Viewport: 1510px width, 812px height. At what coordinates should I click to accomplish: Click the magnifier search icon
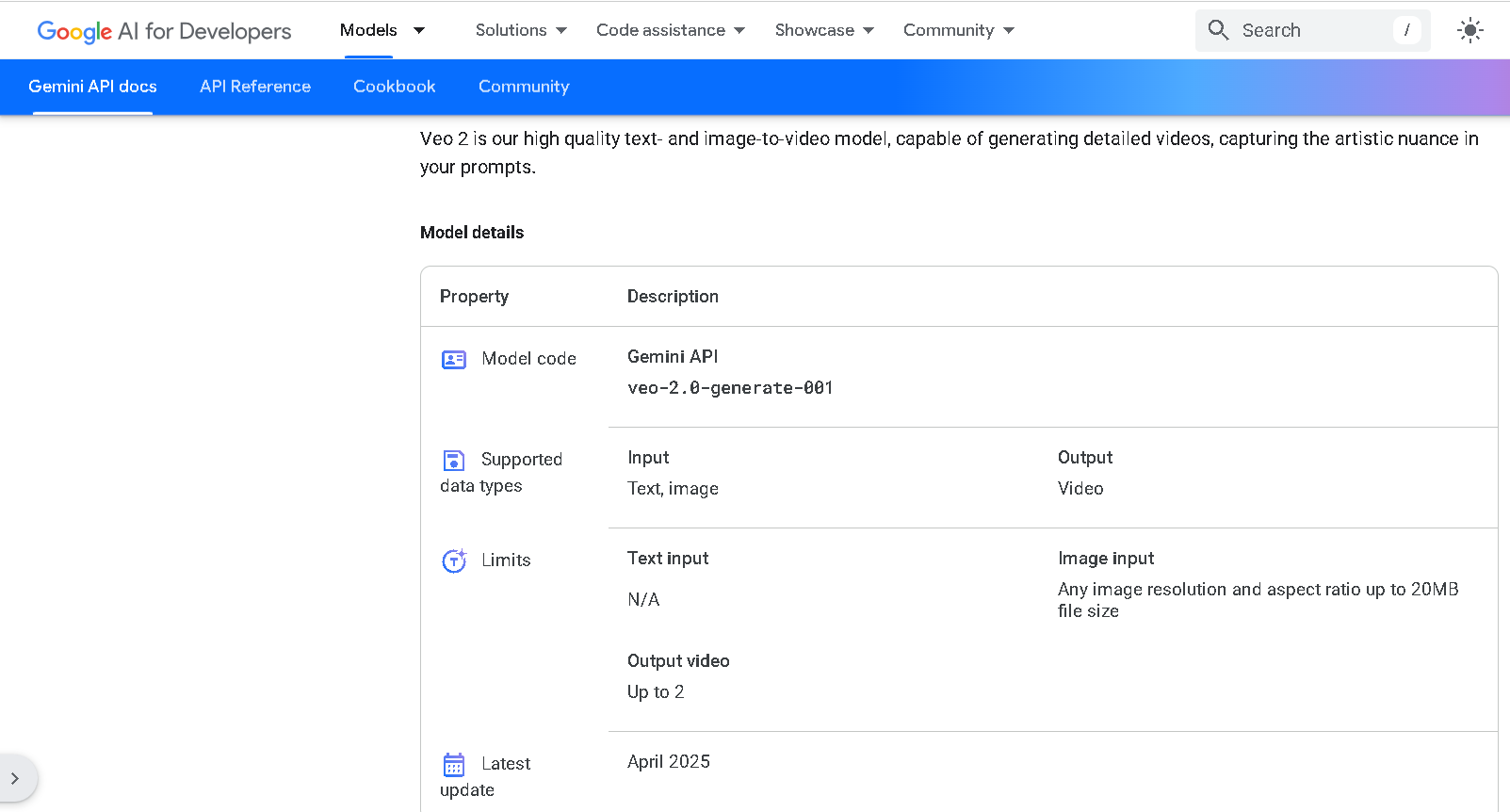[1218, 30]
